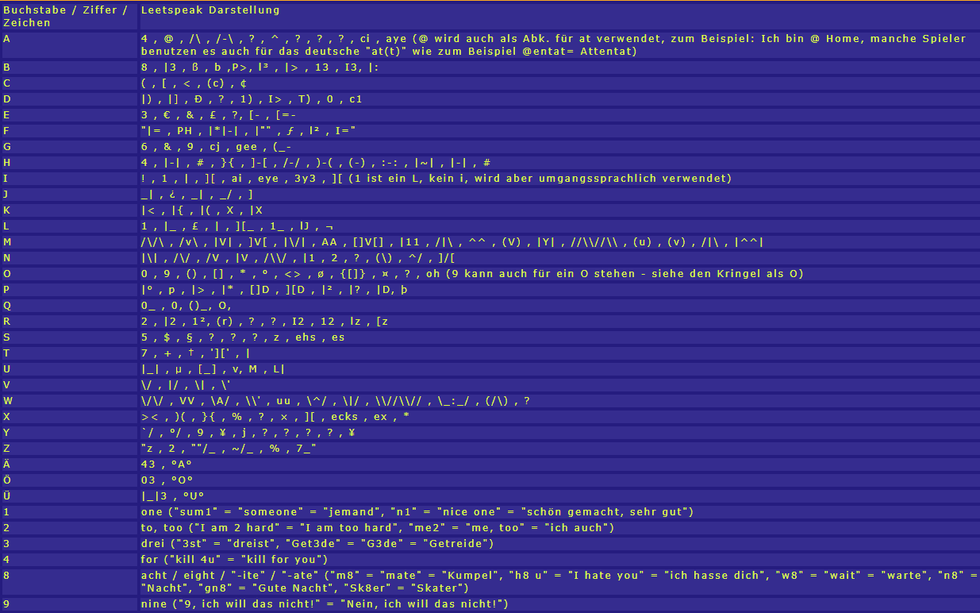Click the Ä umlaut row label
The width and height of the screenshot is (980, 613).
point(69,464)
